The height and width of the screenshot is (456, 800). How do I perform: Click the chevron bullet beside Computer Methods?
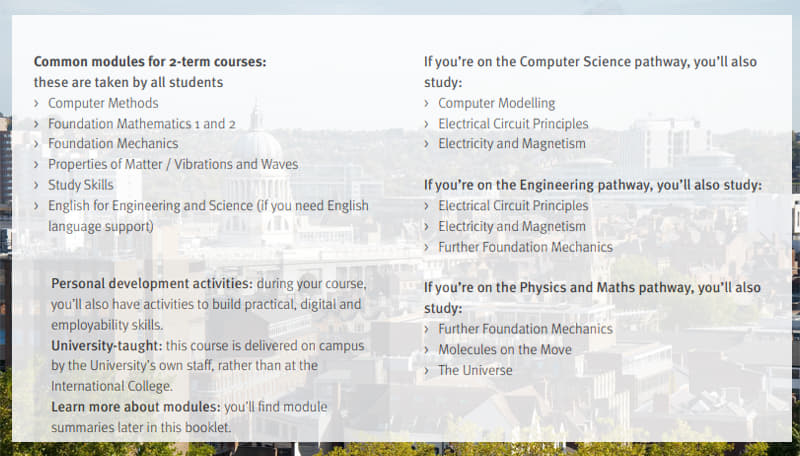pyautogui.click(x=37, y=103)
